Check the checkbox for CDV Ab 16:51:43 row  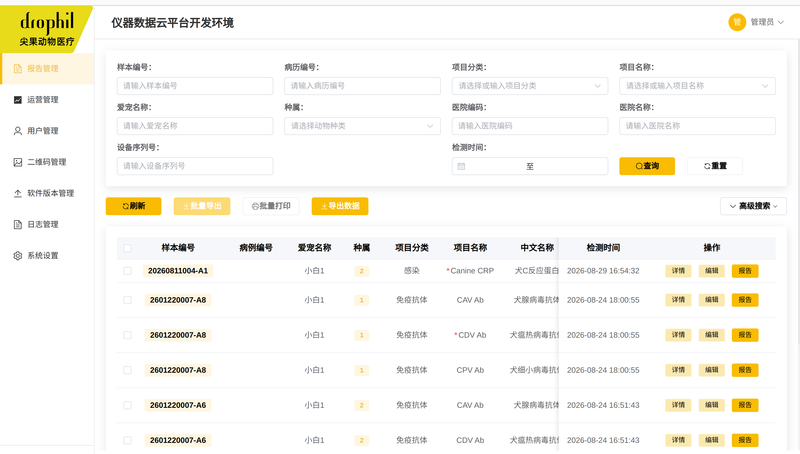(x=128, y=440)
